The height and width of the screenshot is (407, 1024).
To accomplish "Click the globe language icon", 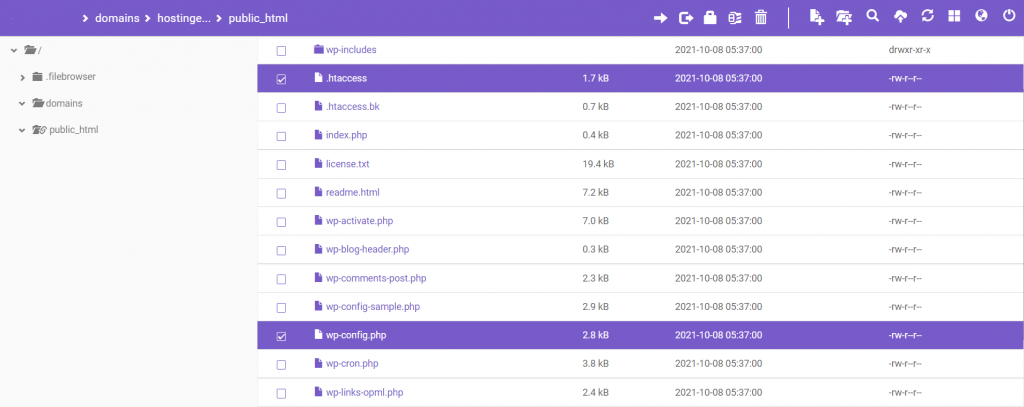I will click(x=981, y=16).
